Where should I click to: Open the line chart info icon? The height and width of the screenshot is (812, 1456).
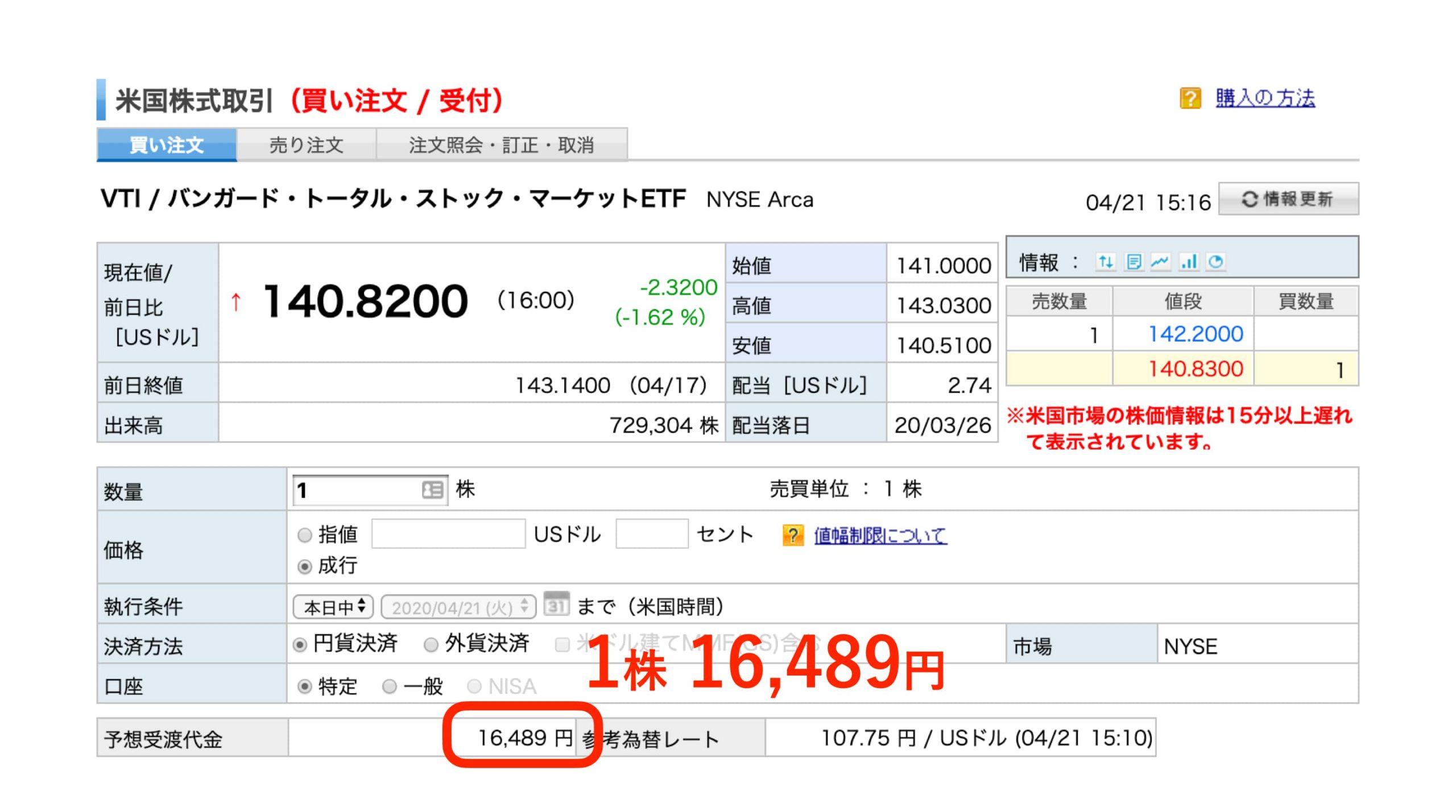pos(1160,262)
